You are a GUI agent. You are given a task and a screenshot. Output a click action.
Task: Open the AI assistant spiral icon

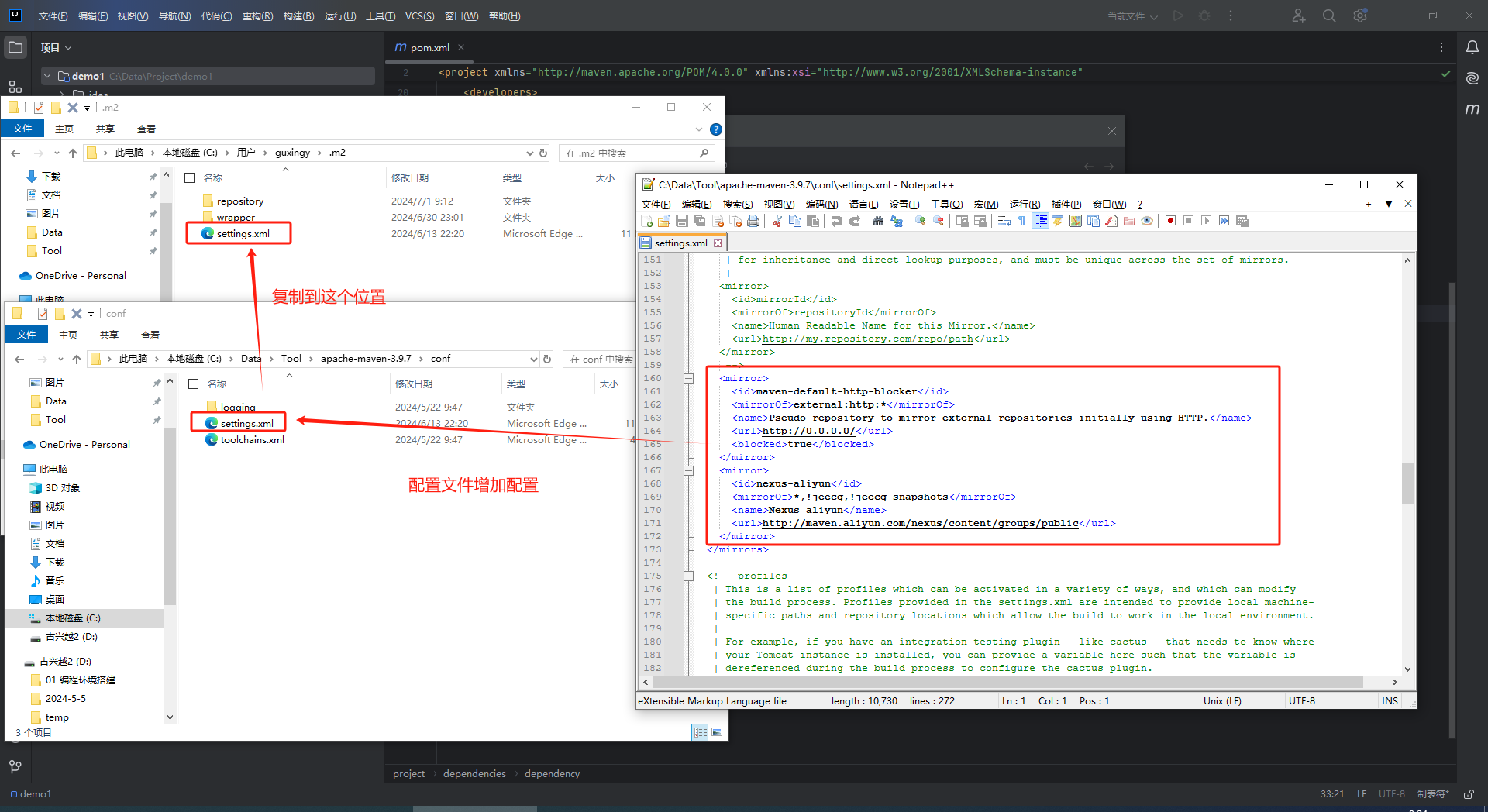[x=1472, y=78]
